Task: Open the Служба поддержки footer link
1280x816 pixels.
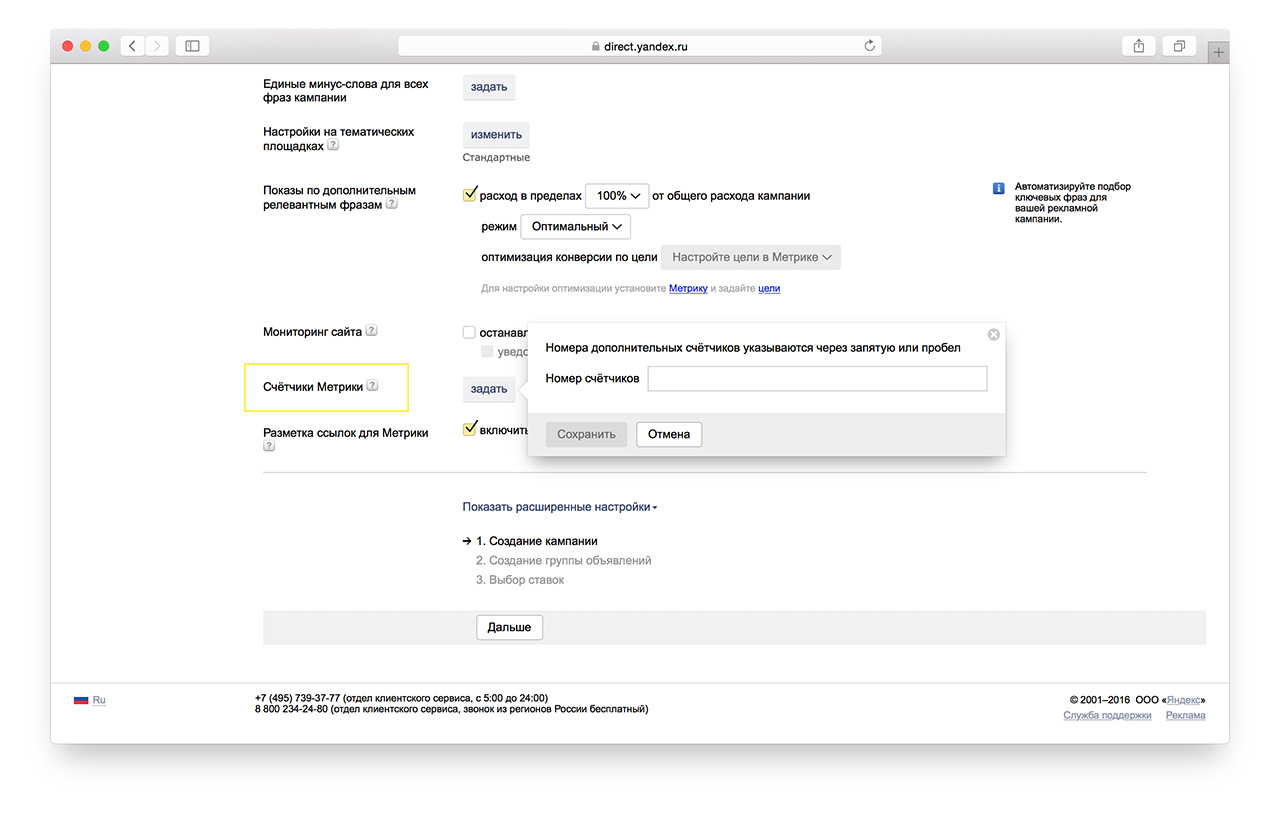Action: (1107, 715)
